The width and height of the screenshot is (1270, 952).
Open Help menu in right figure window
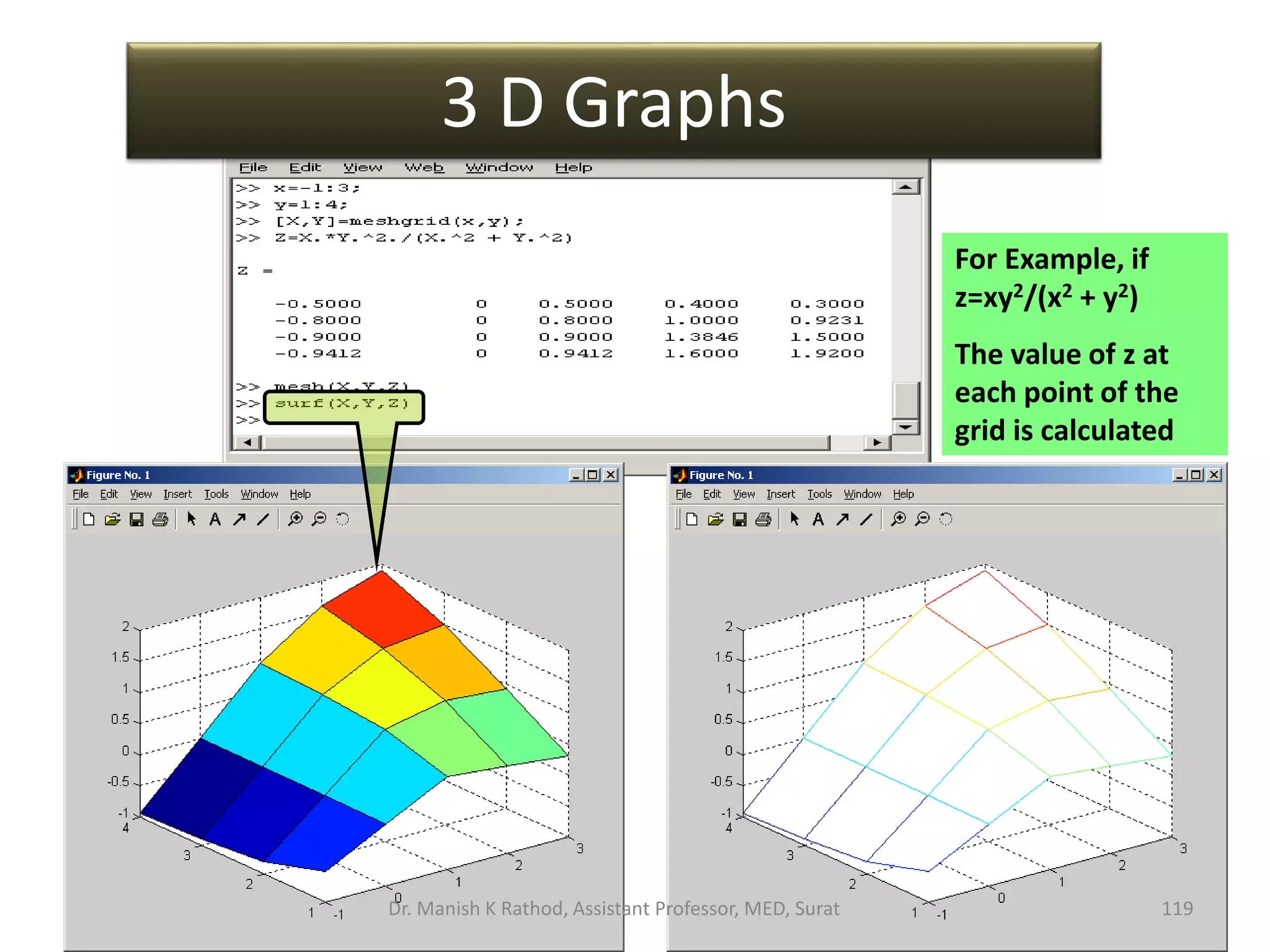coord(904,494)
